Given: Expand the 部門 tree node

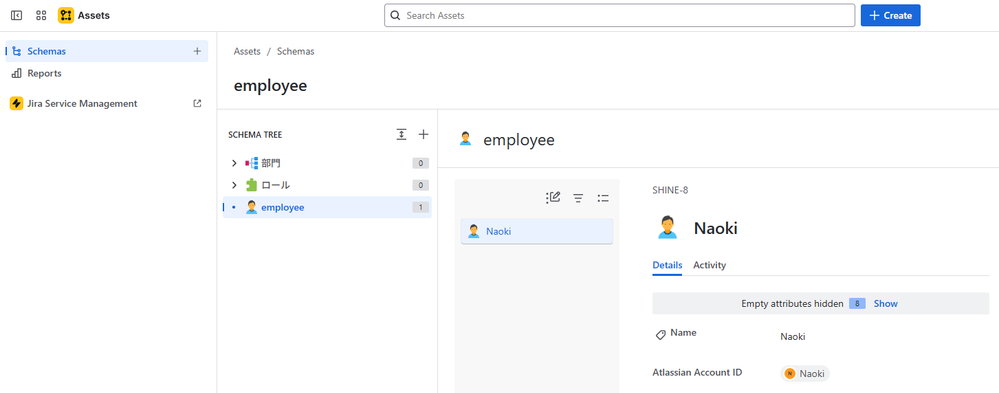Looking at the screenshot, I should [x=234, y=164].
